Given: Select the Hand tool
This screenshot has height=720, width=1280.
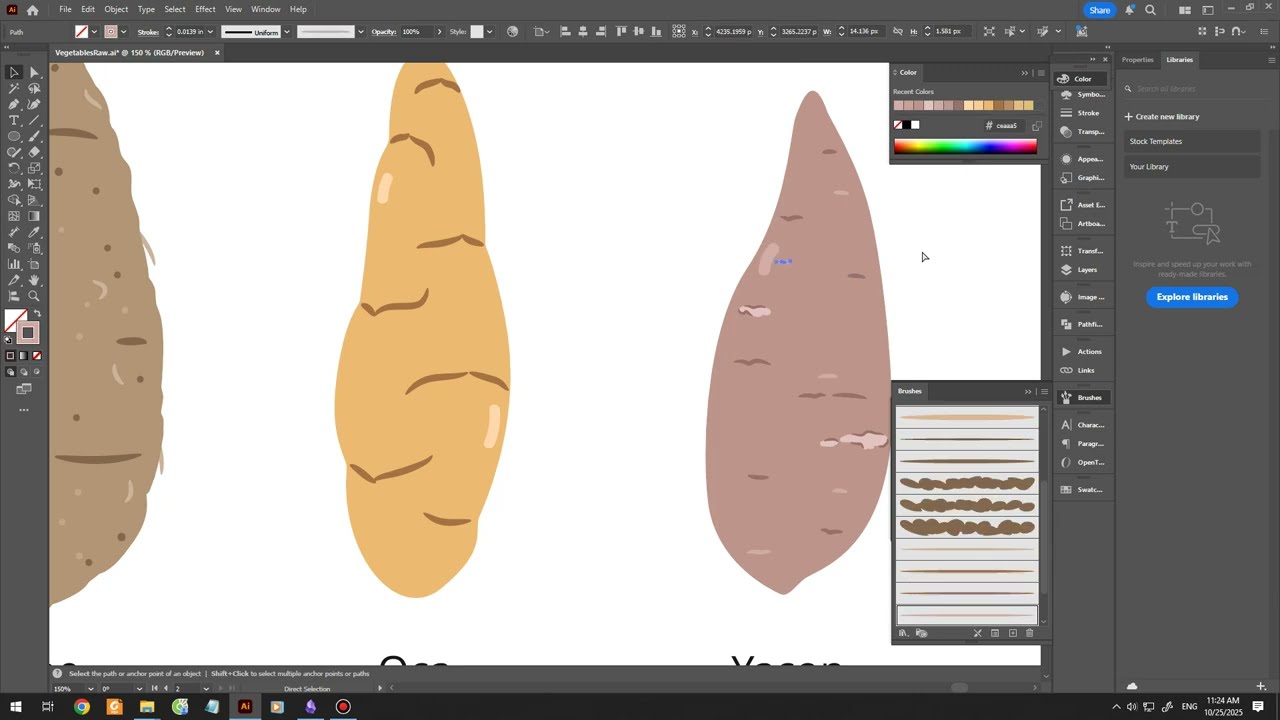Looking at the screenshot, I should coord(34,280).
